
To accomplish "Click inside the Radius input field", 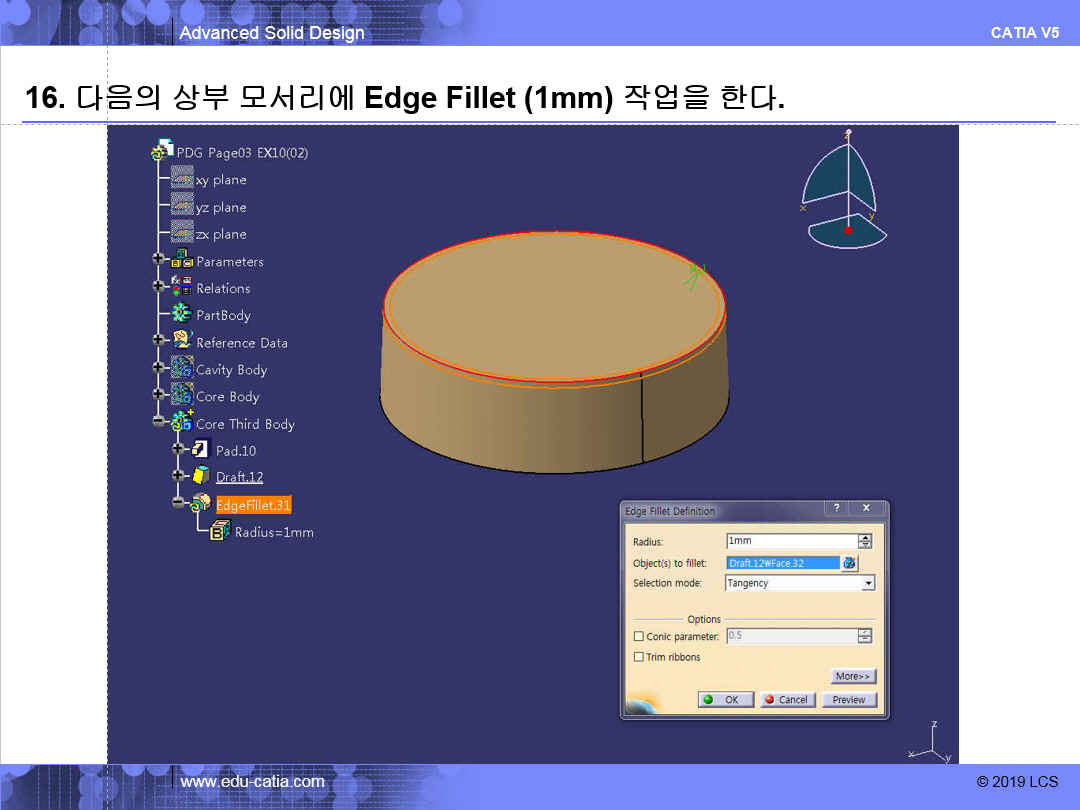I will tap(790, 541).
